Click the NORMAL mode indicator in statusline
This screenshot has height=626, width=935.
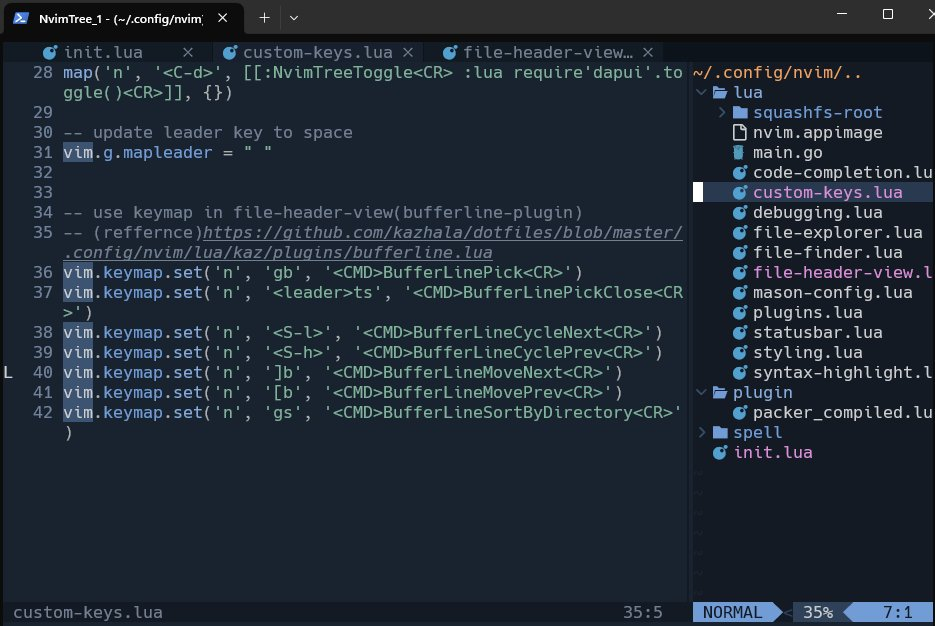coord(732,612)
